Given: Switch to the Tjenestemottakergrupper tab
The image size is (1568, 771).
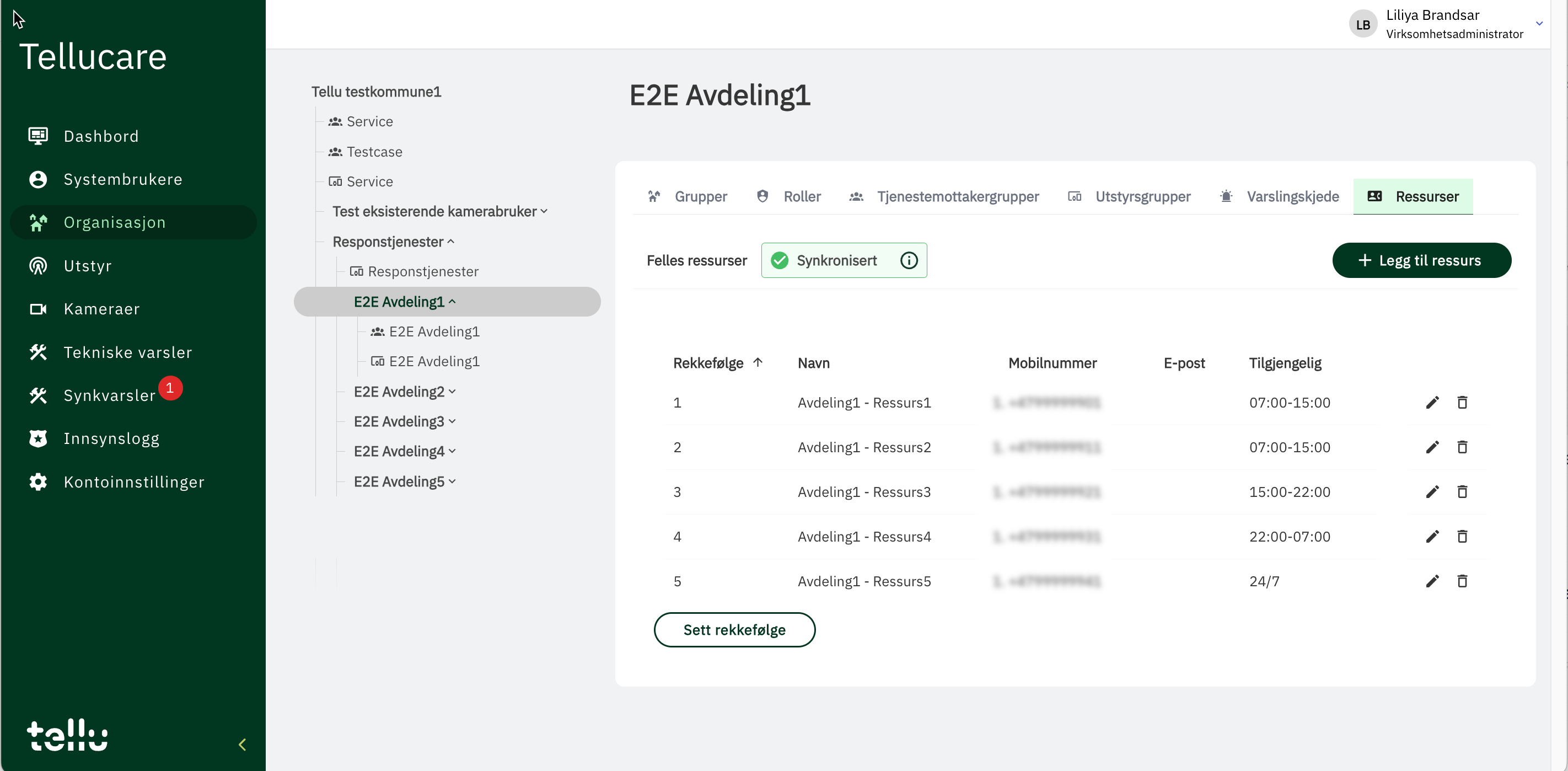Looking at the screenshot, I should pyautogui.click(x=944, y=196).
